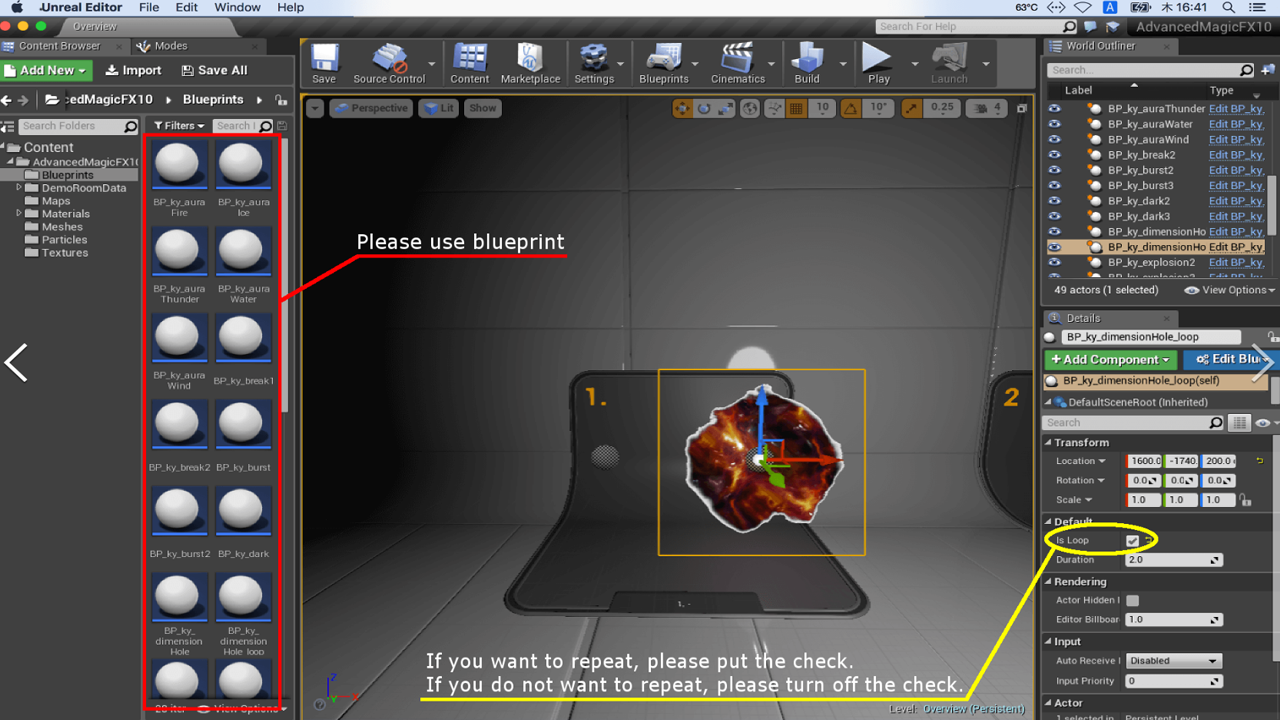Click the search magnifier in World Outliner
This screenshot has width=1280, height=720.
pyautogui.click(x=1246, y=70)
